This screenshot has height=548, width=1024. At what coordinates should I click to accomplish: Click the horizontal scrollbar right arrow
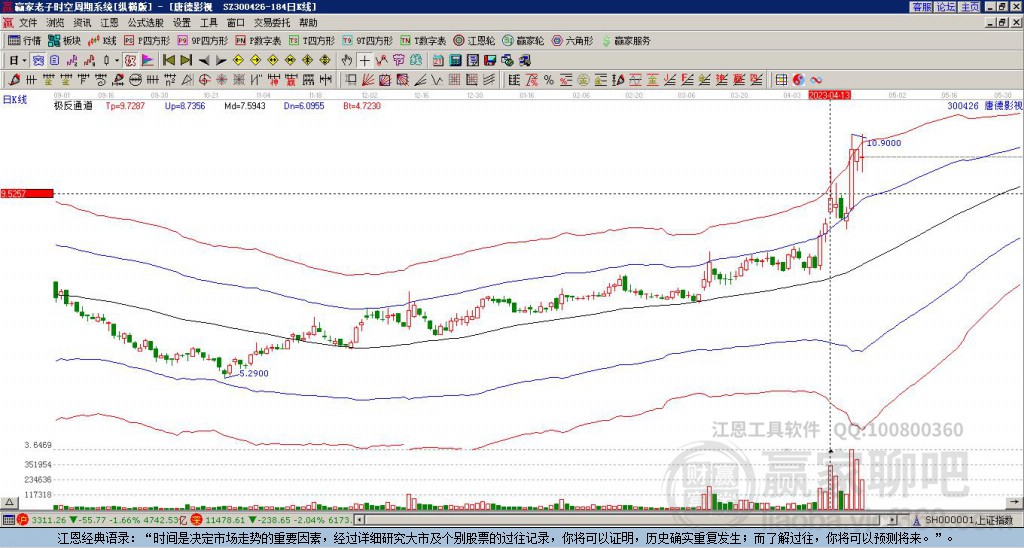click(892, 520)
